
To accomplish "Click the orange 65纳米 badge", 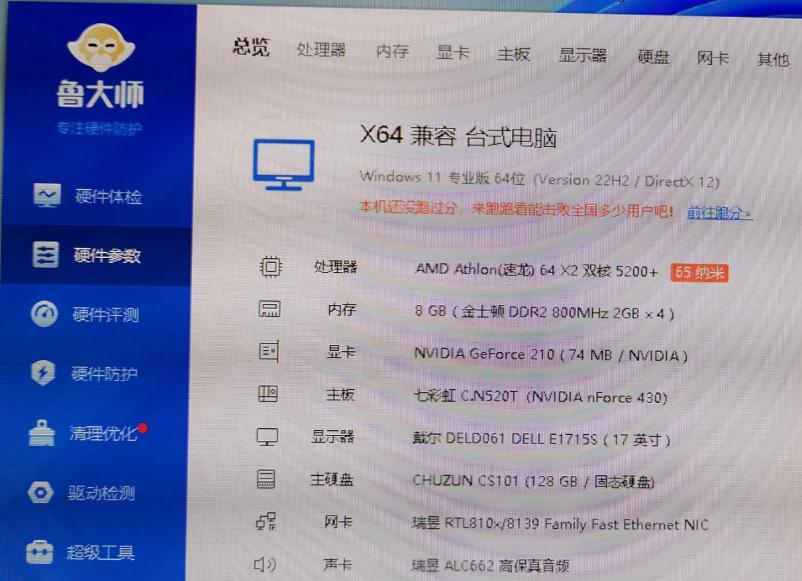I will click(x=700, y=272).
